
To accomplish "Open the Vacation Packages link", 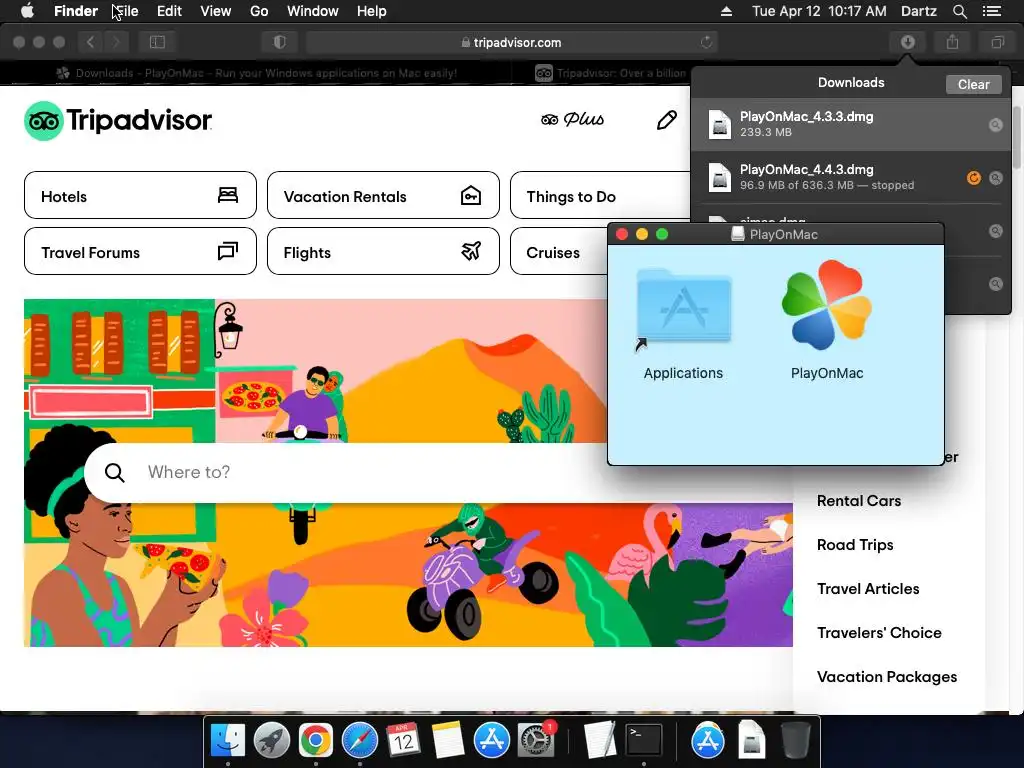I will [x=887, y=677].
